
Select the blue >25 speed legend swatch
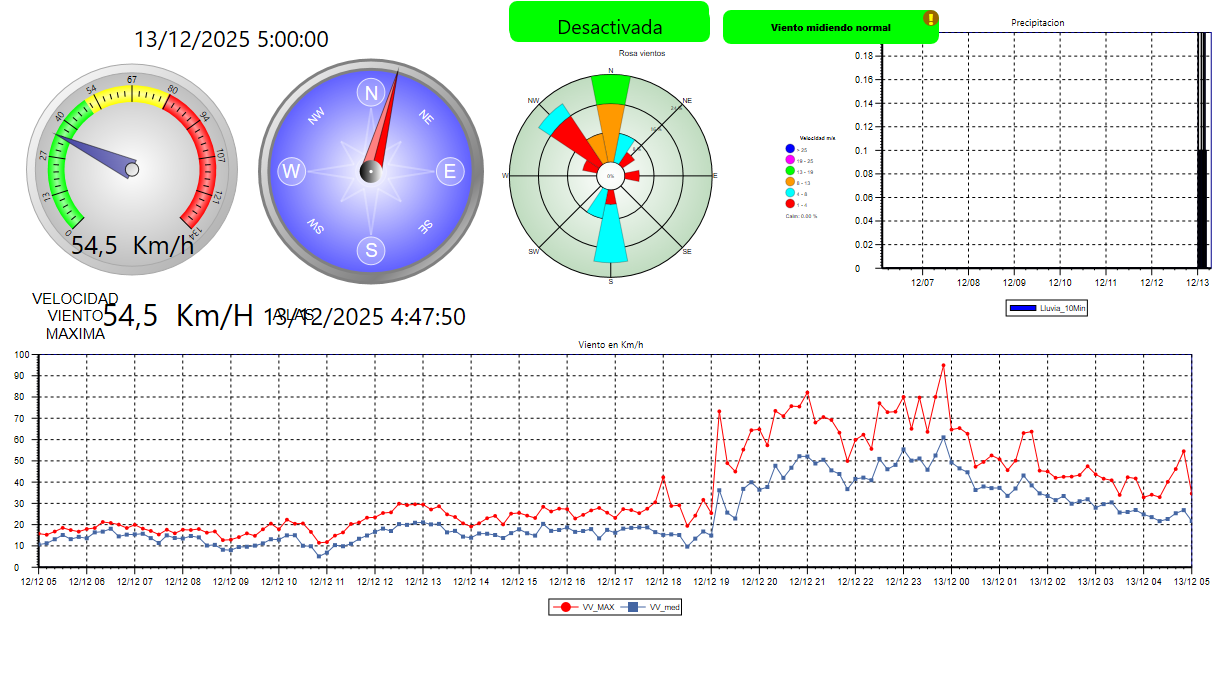[790, 149]
